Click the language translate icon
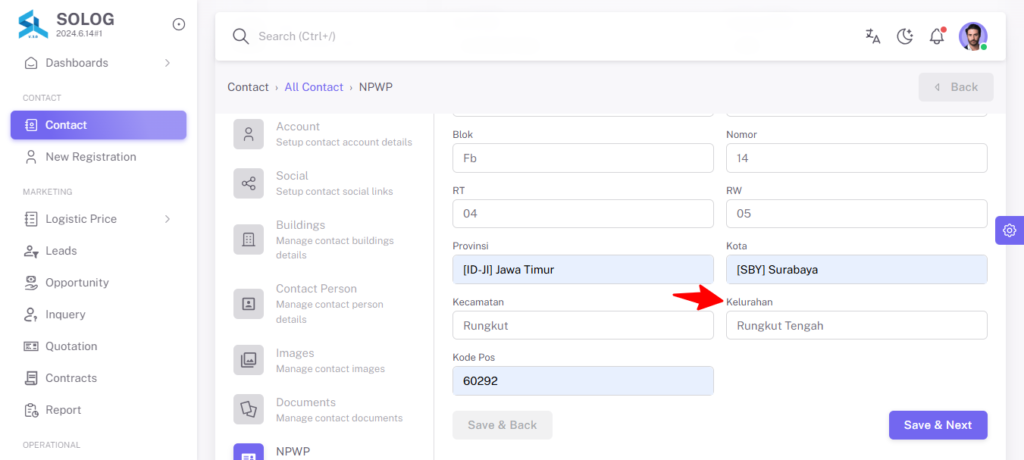This screenshot has height=460, width=1024. (872, 37)
